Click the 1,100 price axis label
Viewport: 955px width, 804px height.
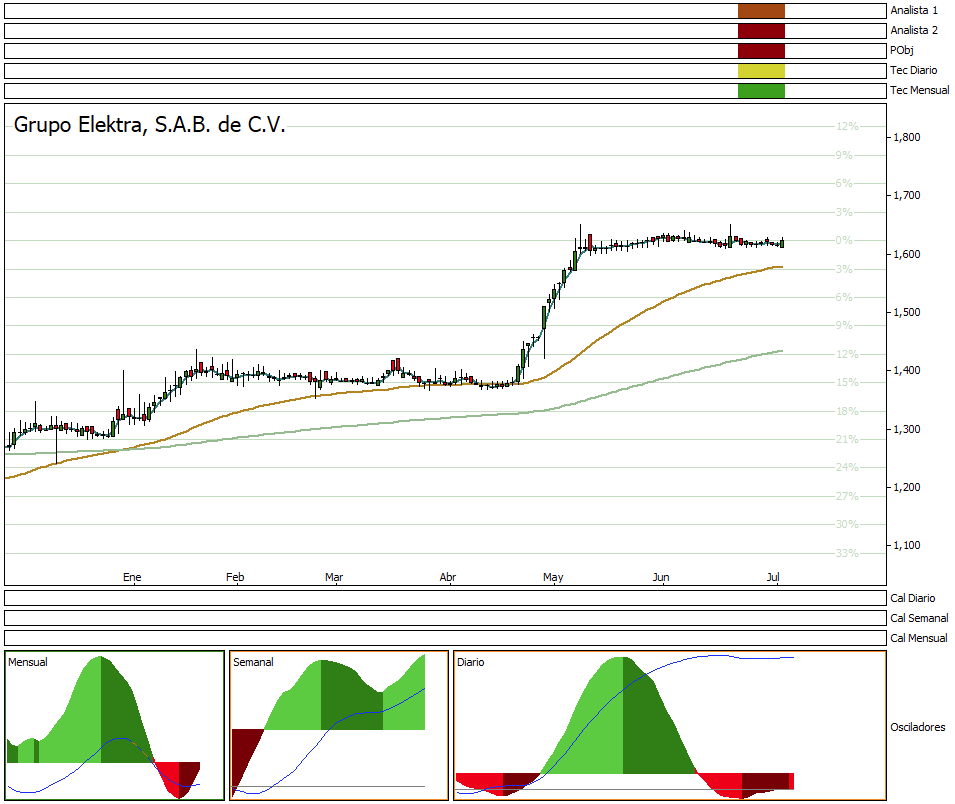(x=907, y=545)
